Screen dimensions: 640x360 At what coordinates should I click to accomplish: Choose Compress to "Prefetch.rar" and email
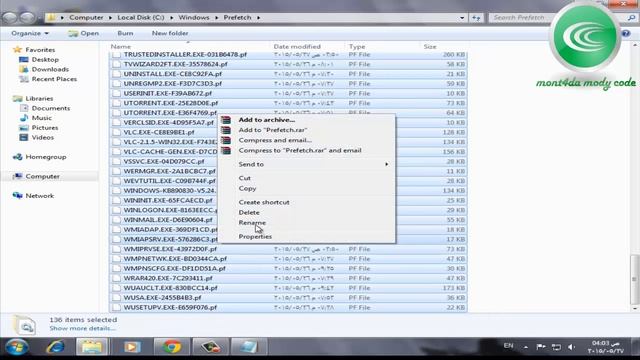tap(300, 151)
